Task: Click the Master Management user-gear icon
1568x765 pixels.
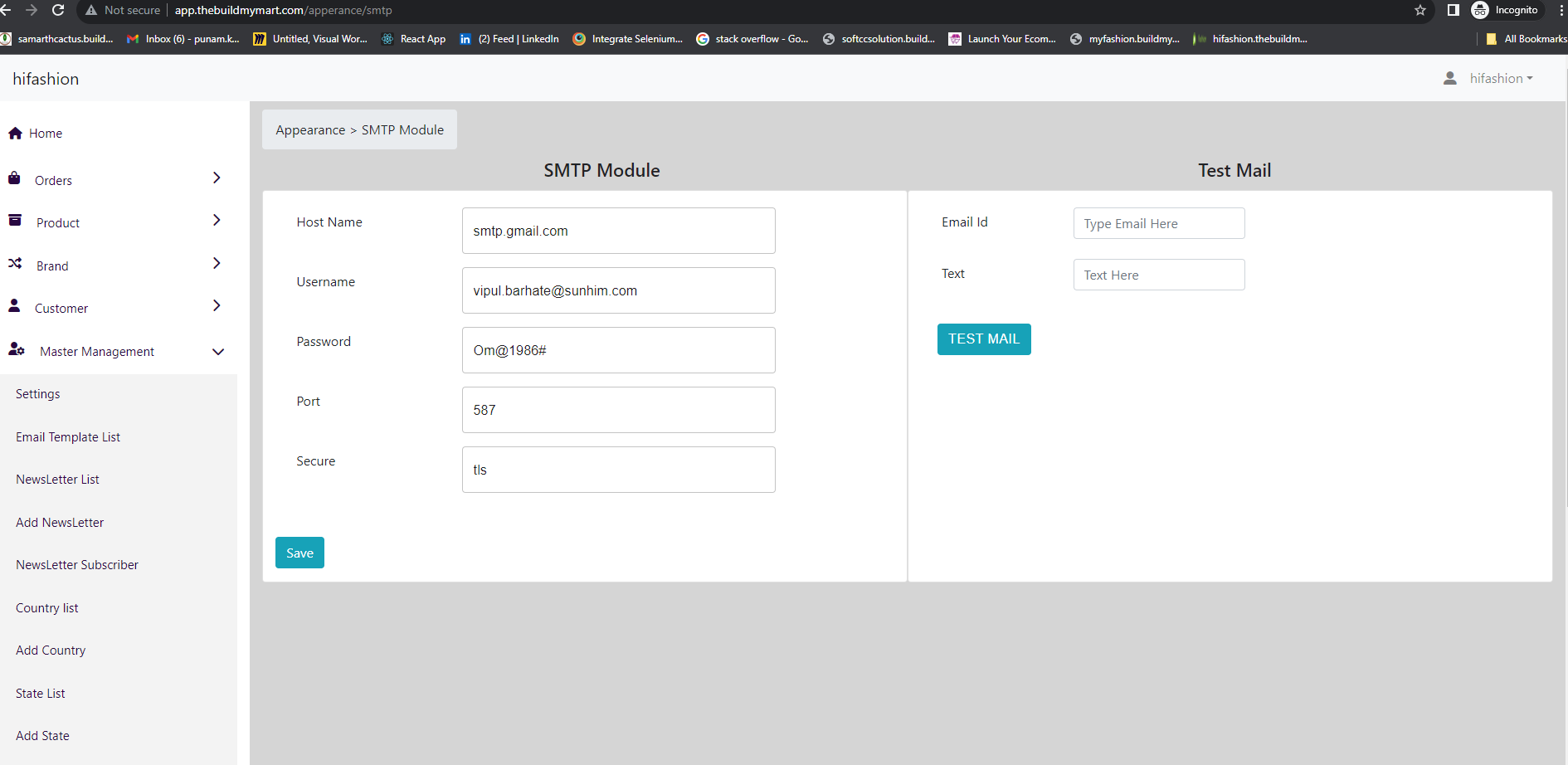Action: [17, 348]
